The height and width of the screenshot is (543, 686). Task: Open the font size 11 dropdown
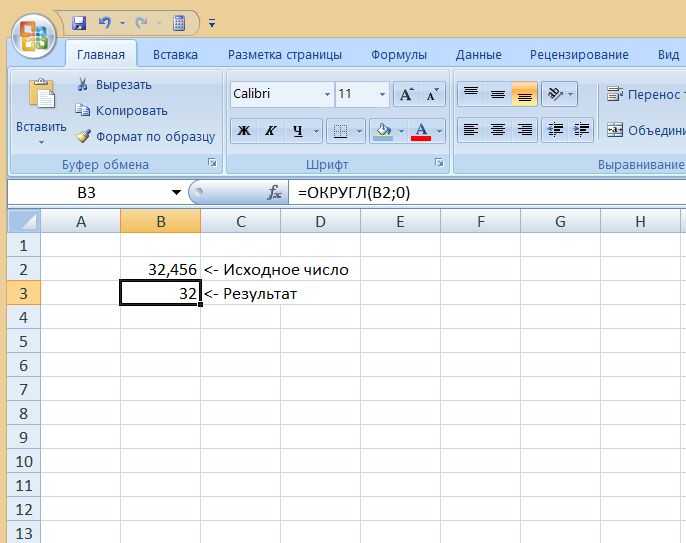pos(382,94)
